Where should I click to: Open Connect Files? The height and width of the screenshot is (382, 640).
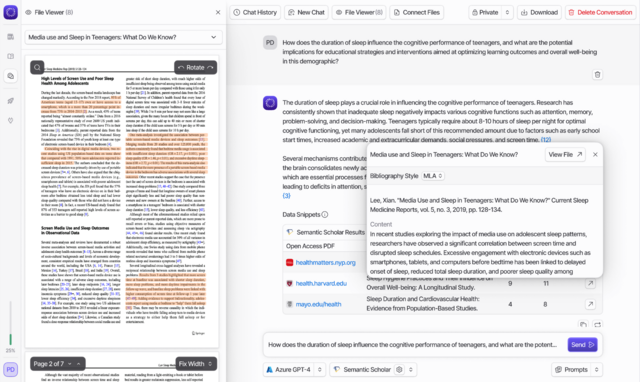coord(417,12)
